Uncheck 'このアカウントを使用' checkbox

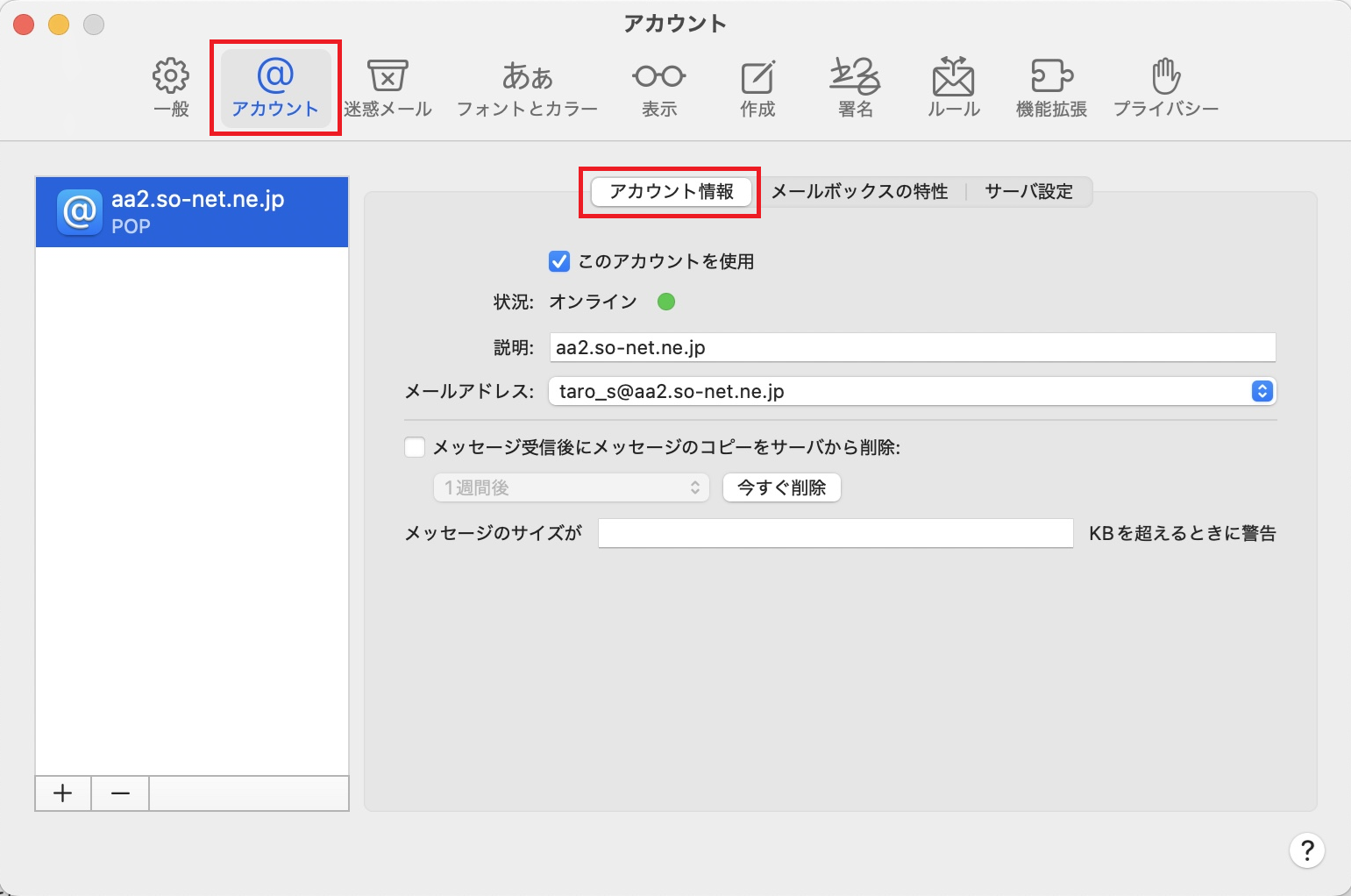point(559,261)
